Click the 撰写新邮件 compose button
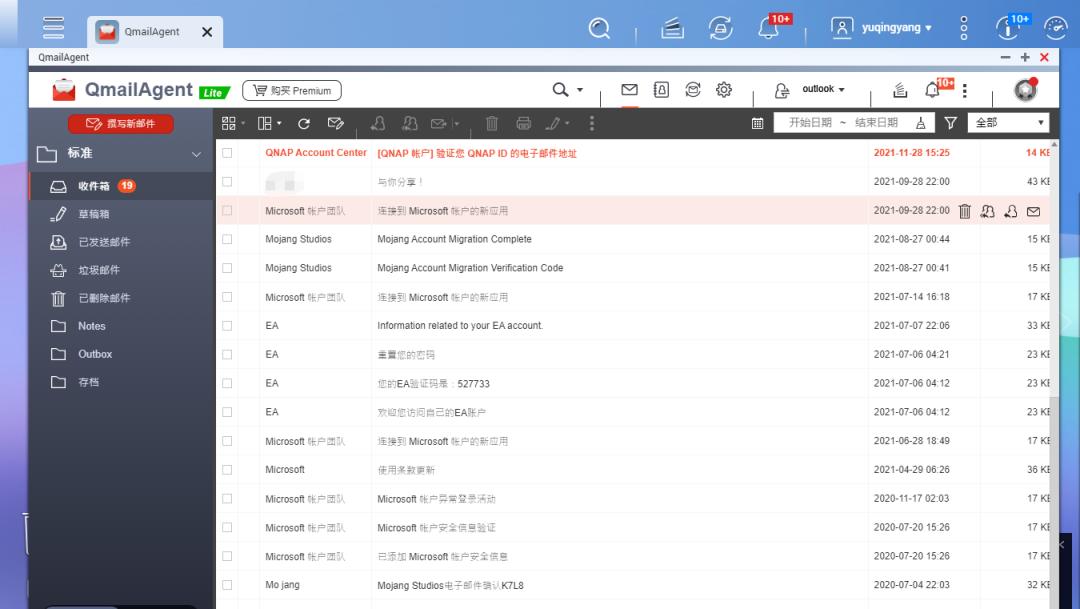 (x=123, y=123)
